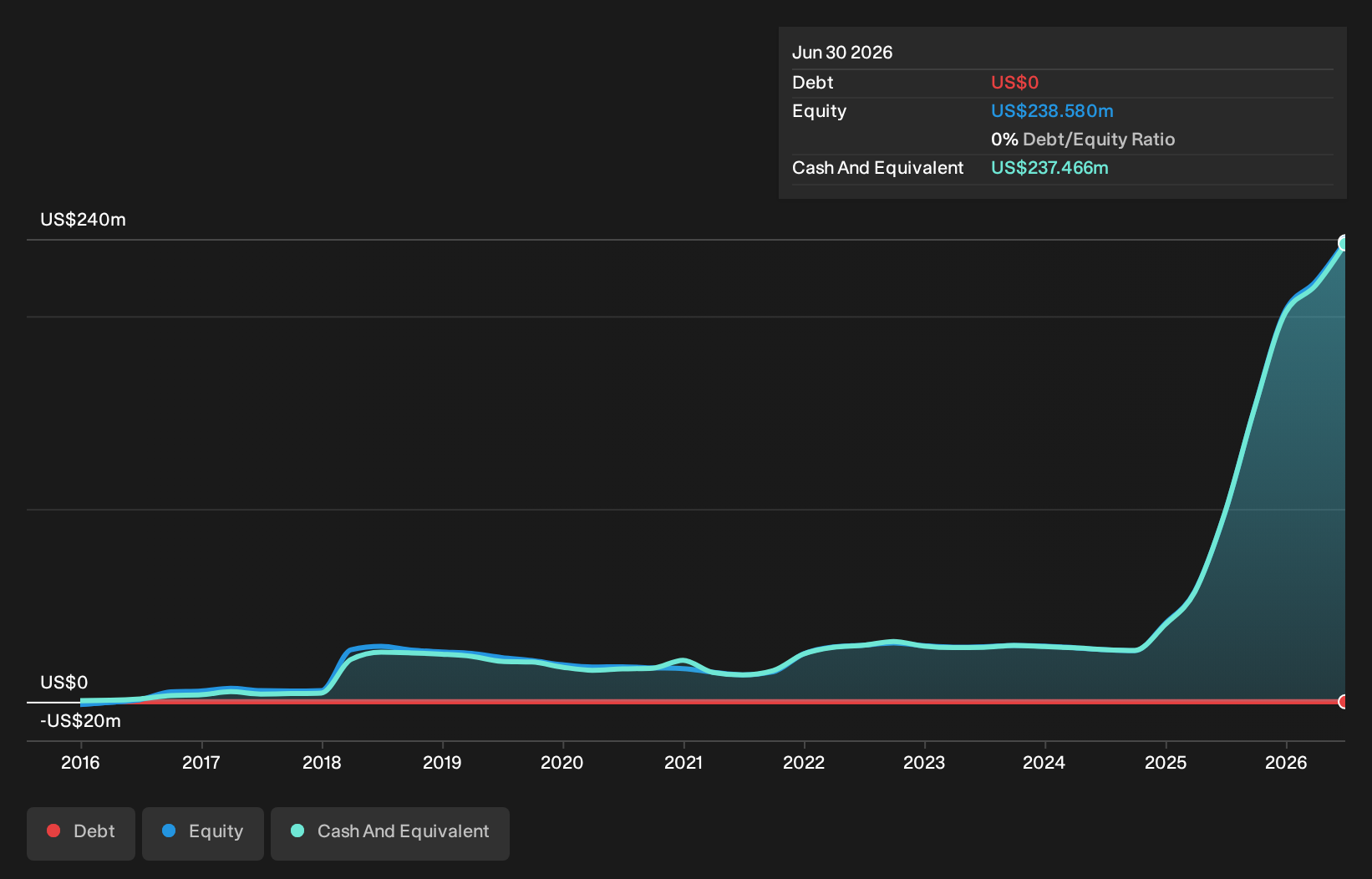Screen dimensions: 1372x879
Task: Click the 2020 x-axis label
Action: 562,762
